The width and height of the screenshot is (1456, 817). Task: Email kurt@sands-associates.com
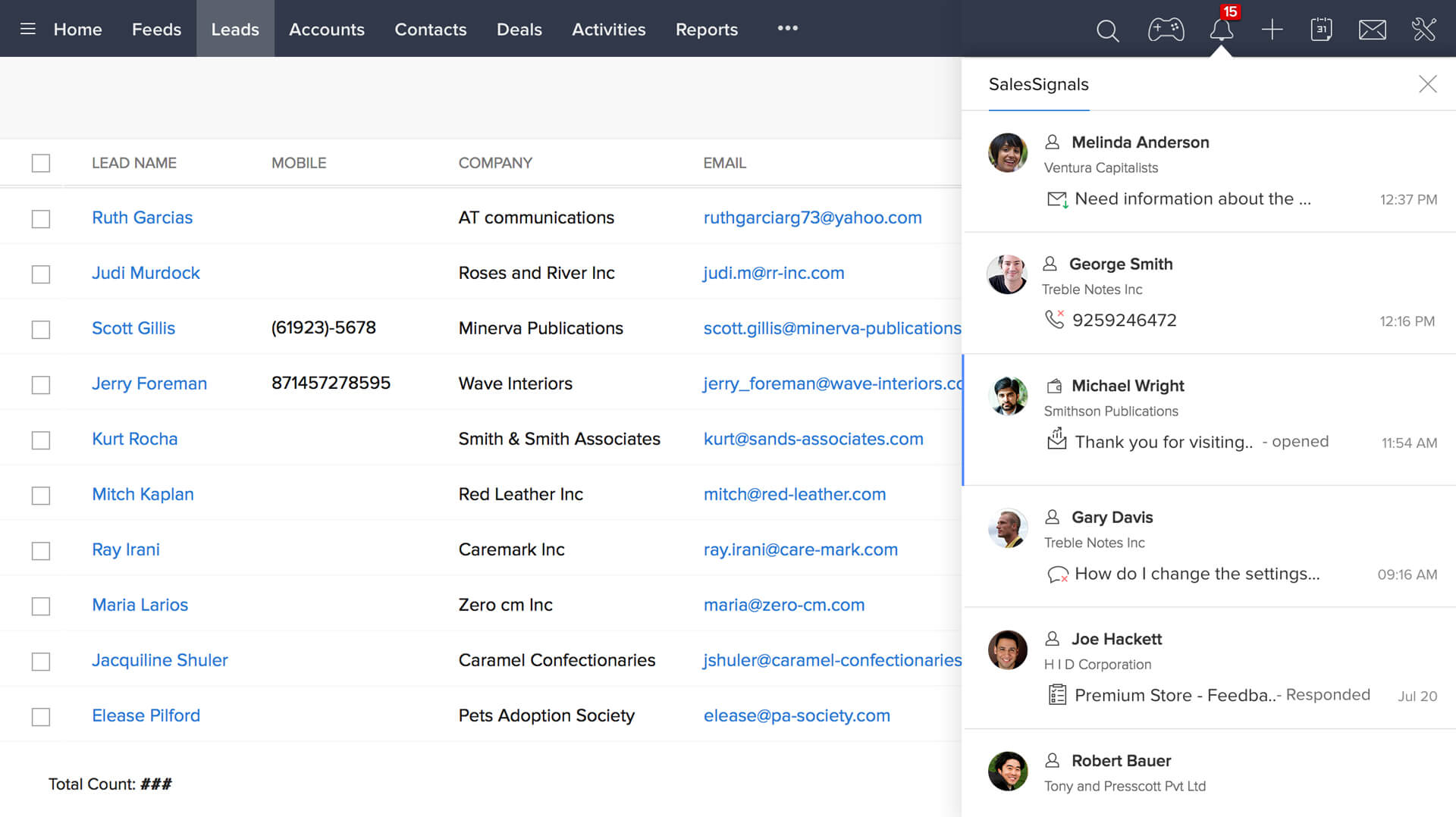(813, 439)
